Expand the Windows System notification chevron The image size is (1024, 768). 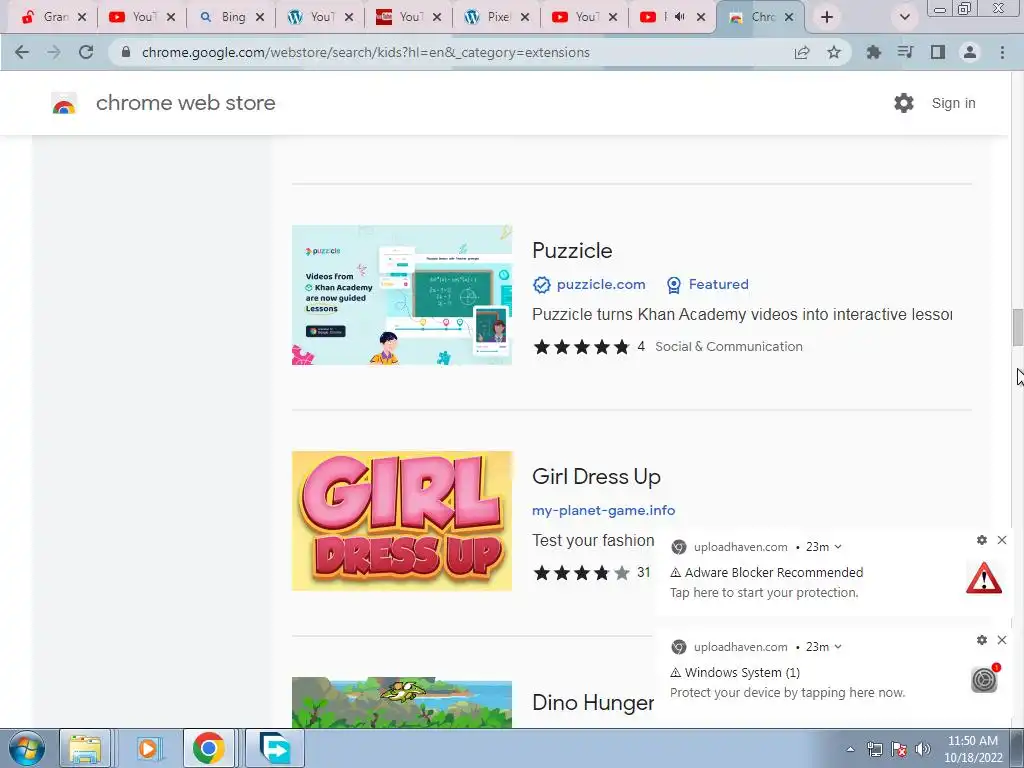click(838, 647)
